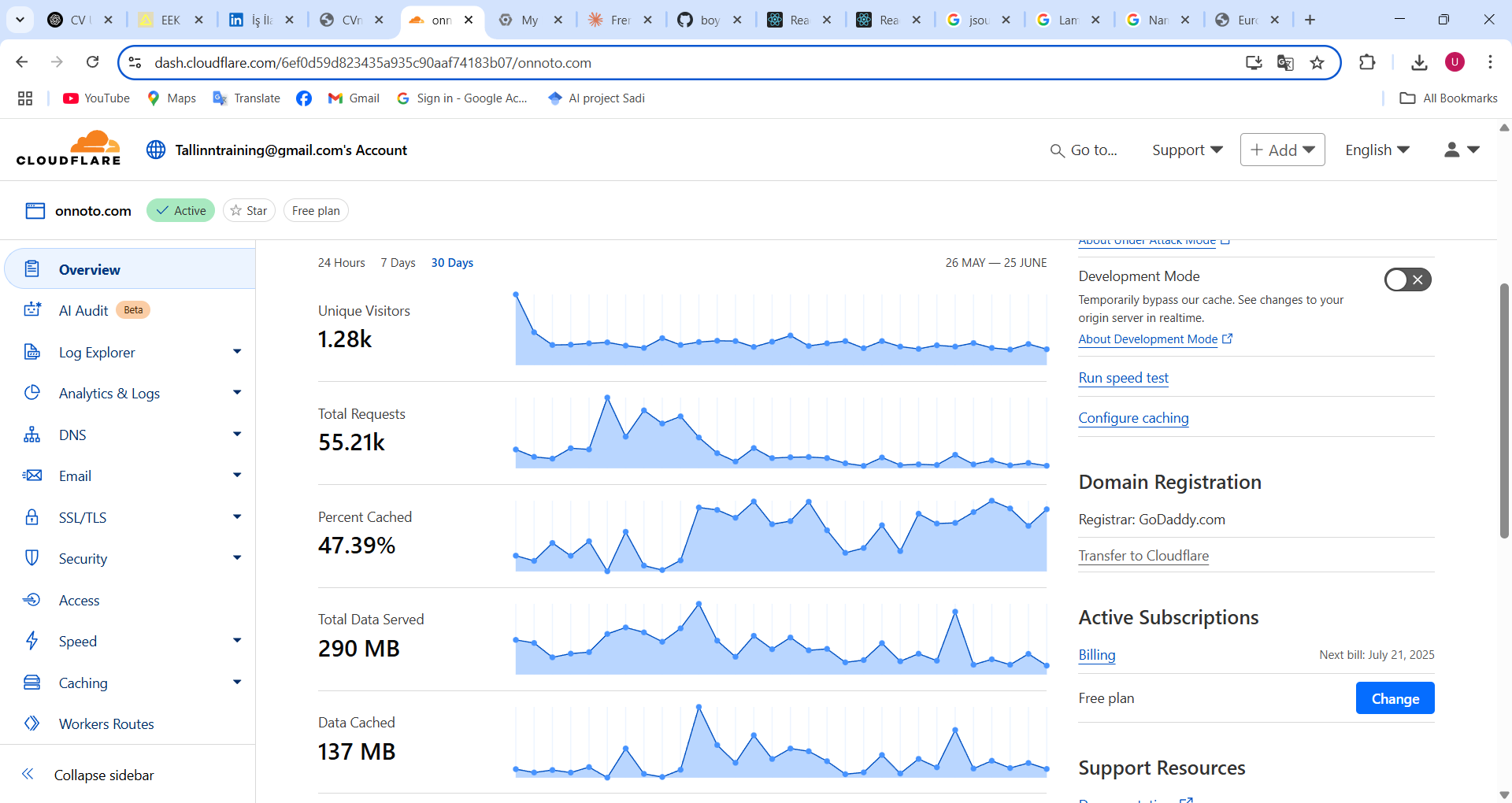Screen dimensions: 1512x803
Task: Open About Development Mode link
Action: pos(1155,339)
